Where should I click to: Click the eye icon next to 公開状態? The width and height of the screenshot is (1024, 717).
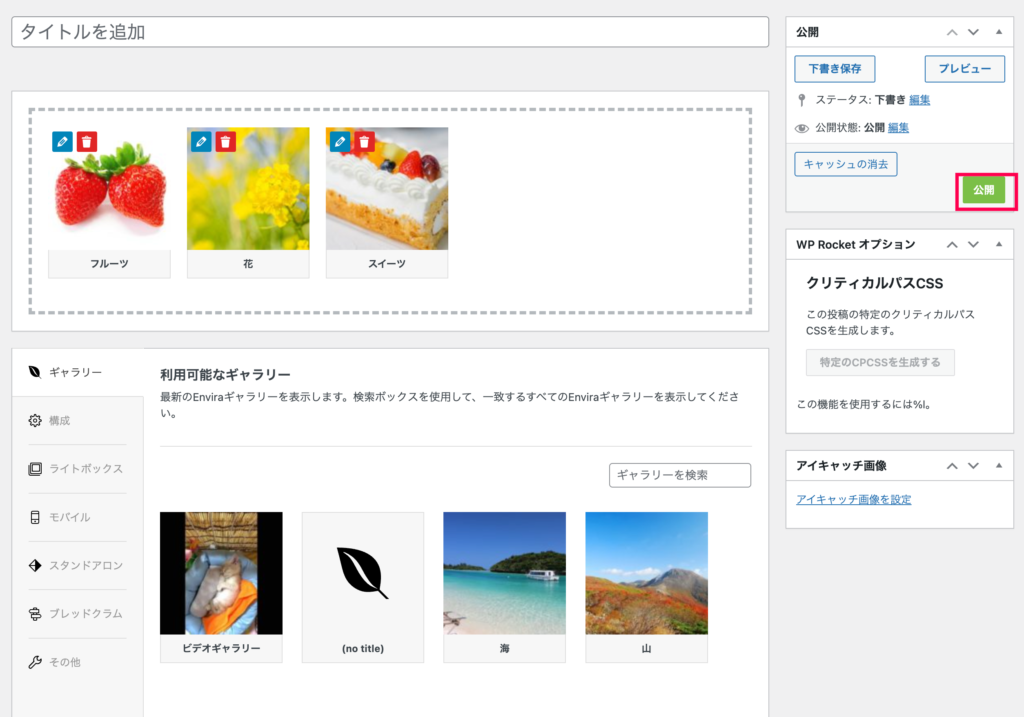tap(802, 128)
